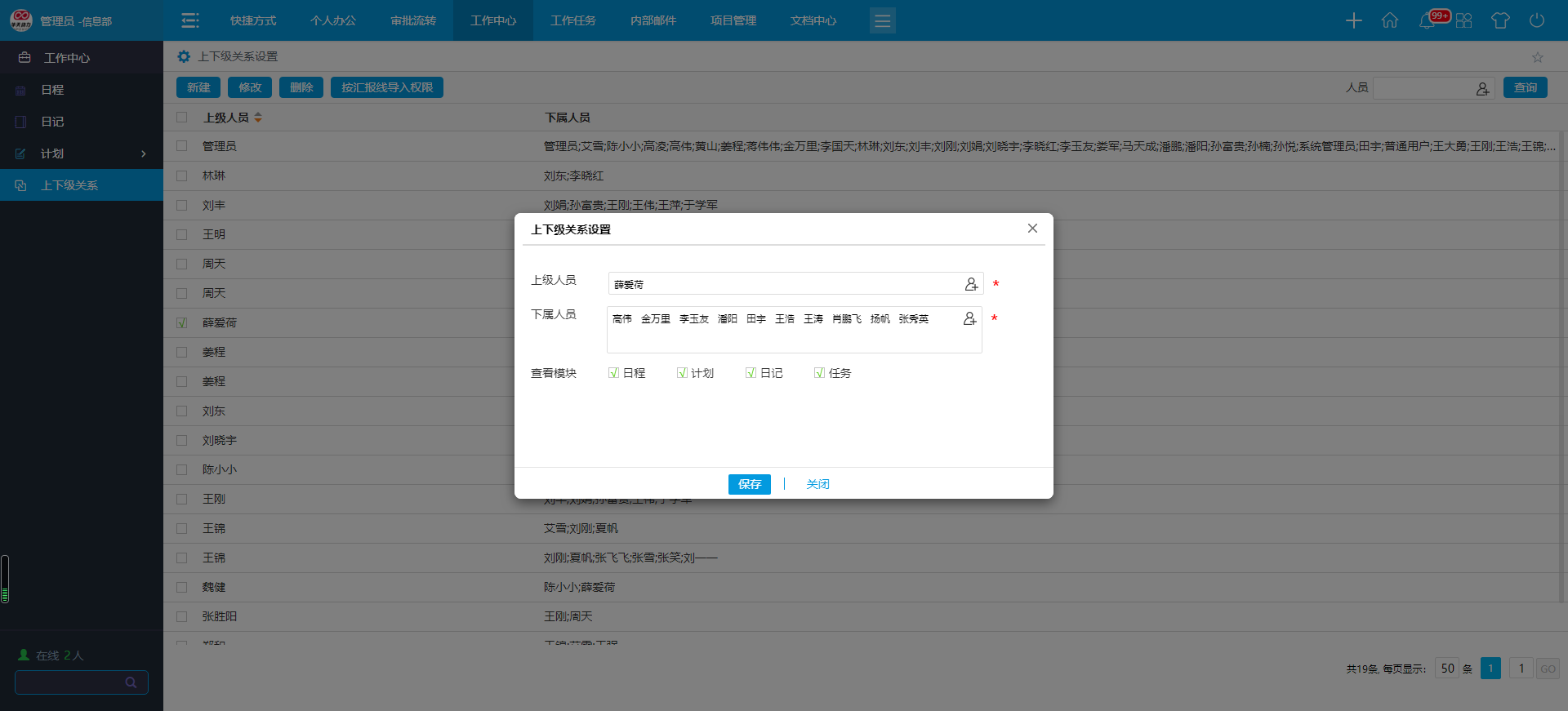
Task: Click the 关闭 link in dialog
Action: tap(817, 484)
